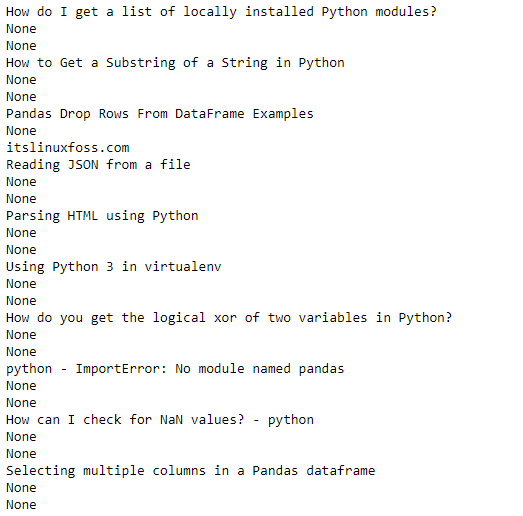Click 'Using Python 3 in virtualenv'

point(113,267)
